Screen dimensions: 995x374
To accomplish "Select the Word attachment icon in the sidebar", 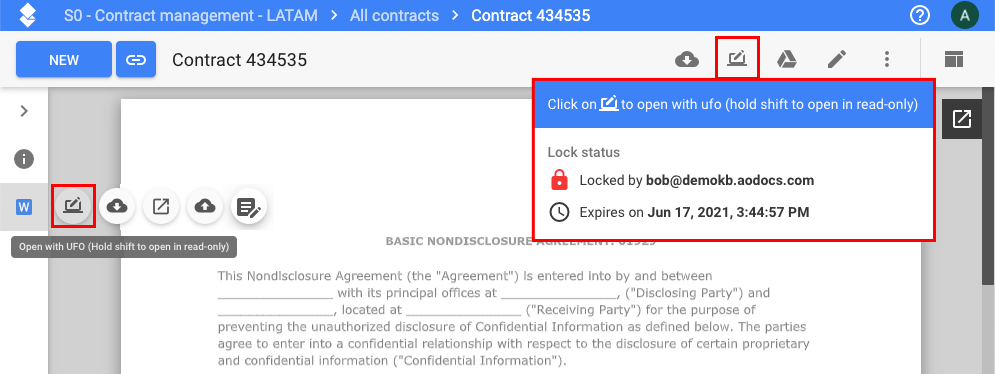I will (24, 207).
